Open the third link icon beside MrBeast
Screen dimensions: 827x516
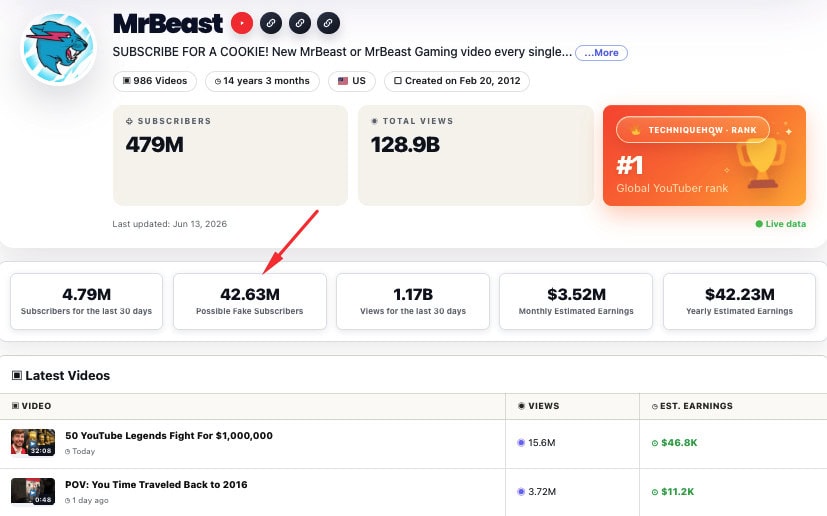pyautogui.click(x=328, y=23)
